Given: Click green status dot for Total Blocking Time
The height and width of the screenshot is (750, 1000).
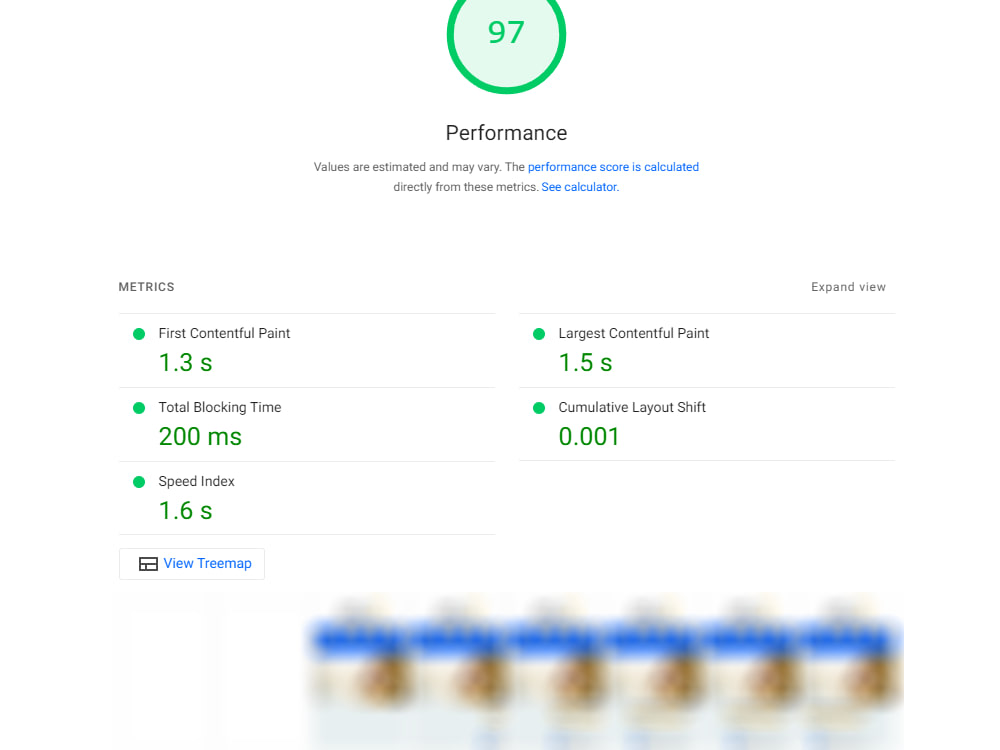Looking at the screenshot, I should (x=138, y=408).
